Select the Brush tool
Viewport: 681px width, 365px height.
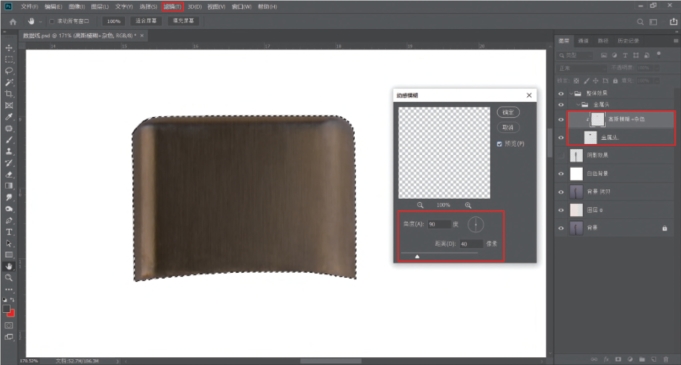coord(9,140)
